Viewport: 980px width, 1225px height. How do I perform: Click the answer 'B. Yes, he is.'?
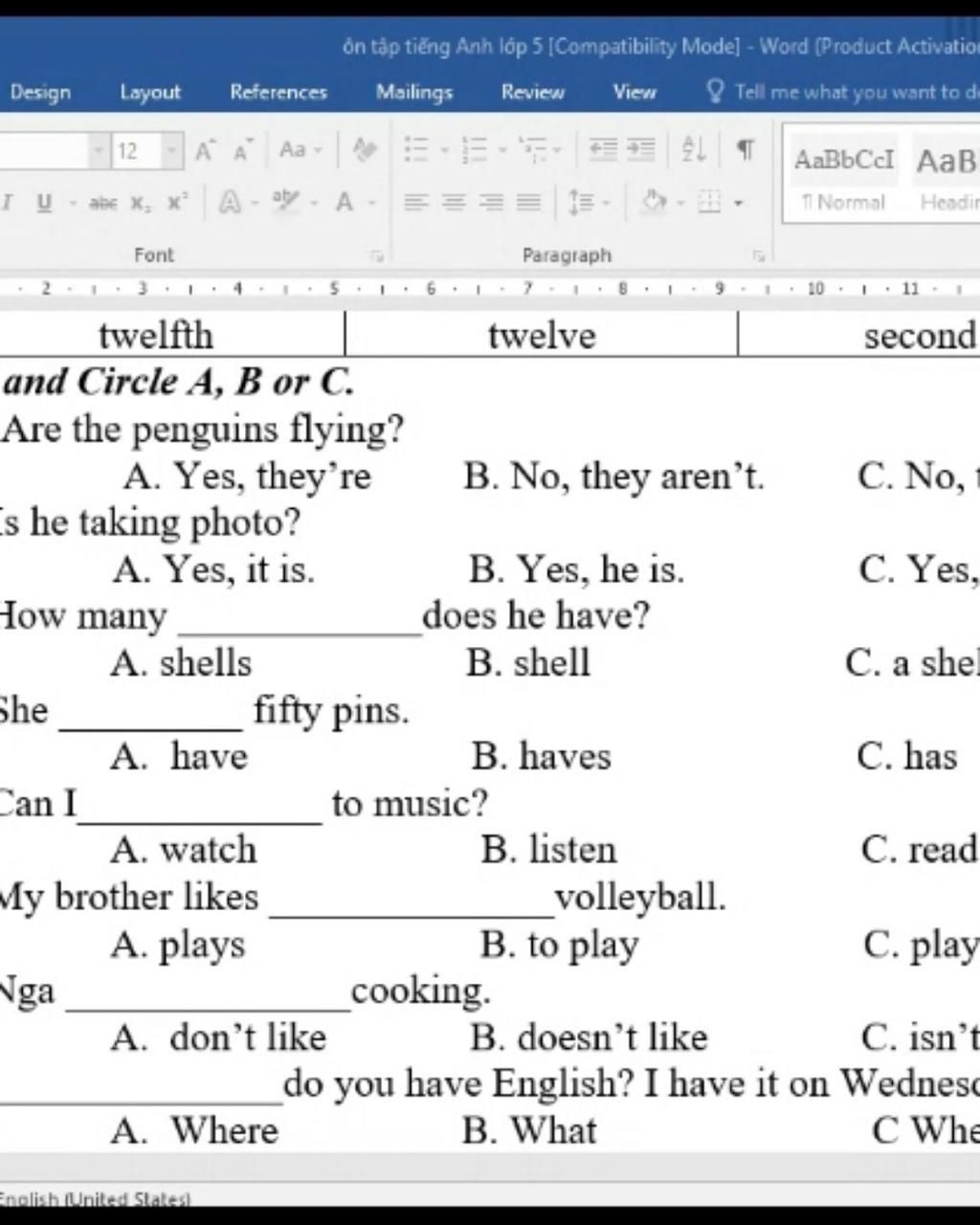pyautogui.click(x=577, y=569)
